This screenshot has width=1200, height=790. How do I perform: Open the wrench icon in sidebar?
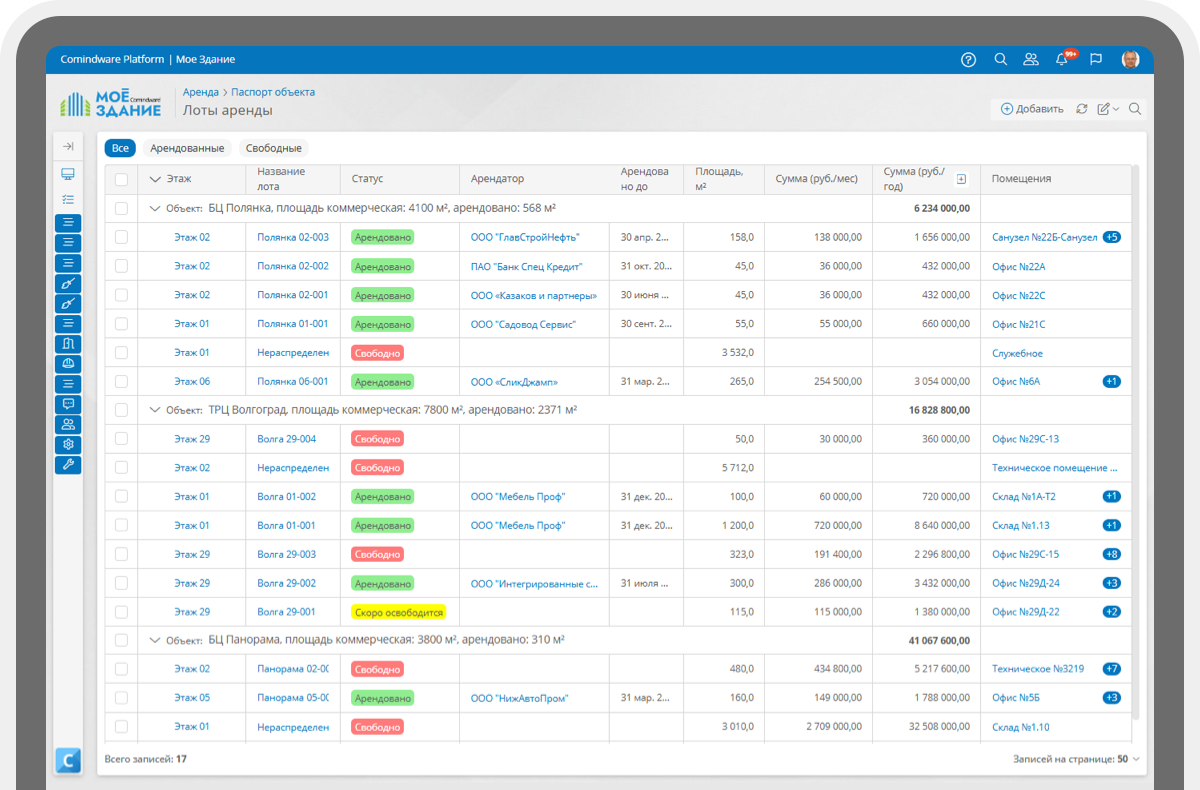(x=68, y=464)
